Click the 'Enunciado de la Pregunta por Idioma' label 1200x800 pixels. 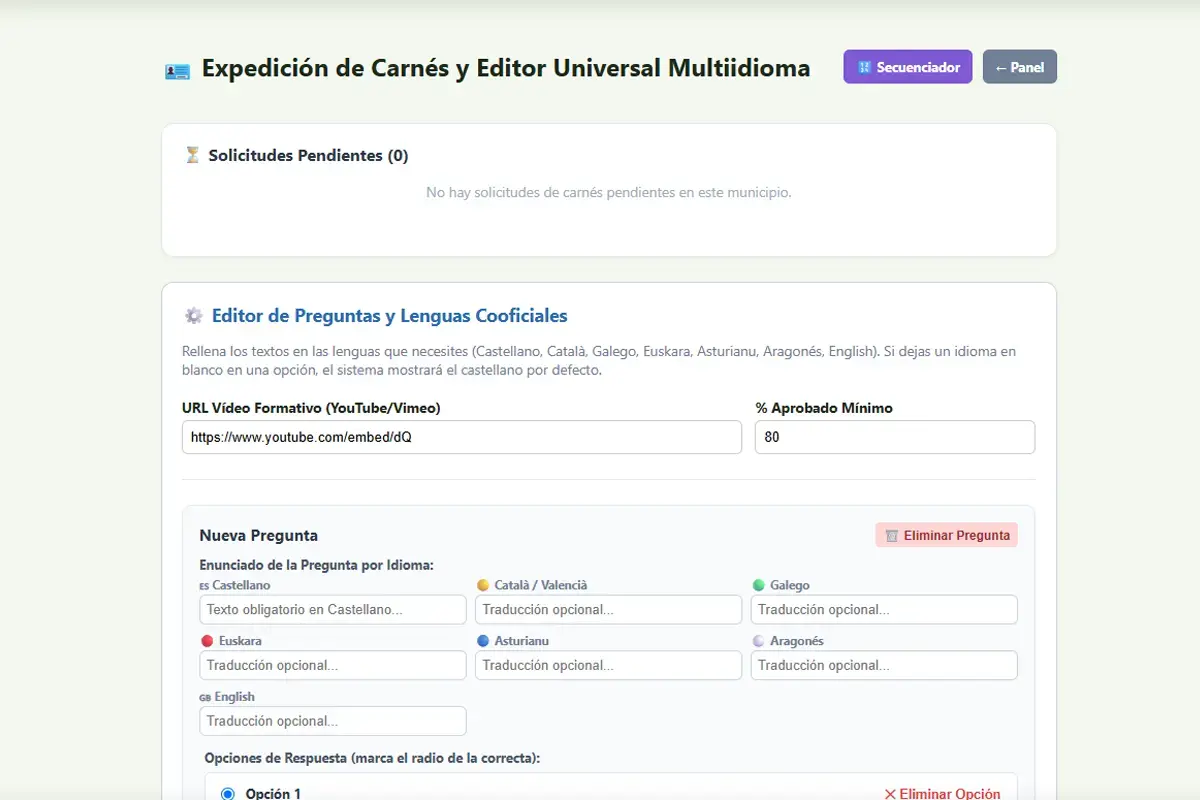[317, 565]
